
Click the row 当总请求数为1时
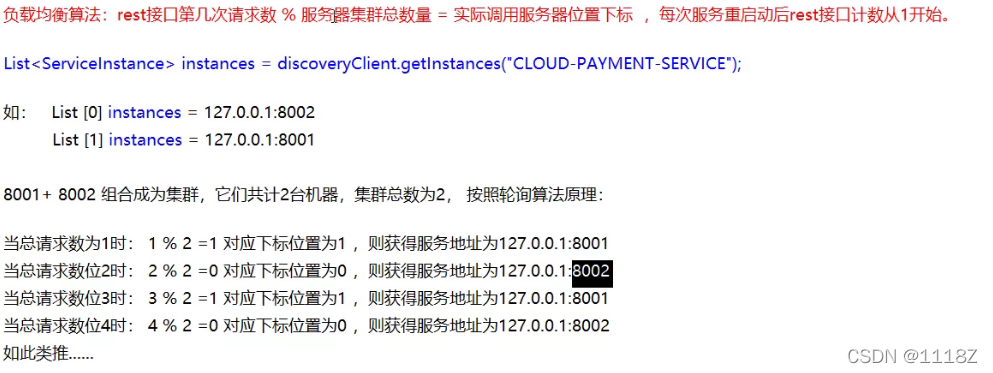pyautogui.click(x=307, y=243)
